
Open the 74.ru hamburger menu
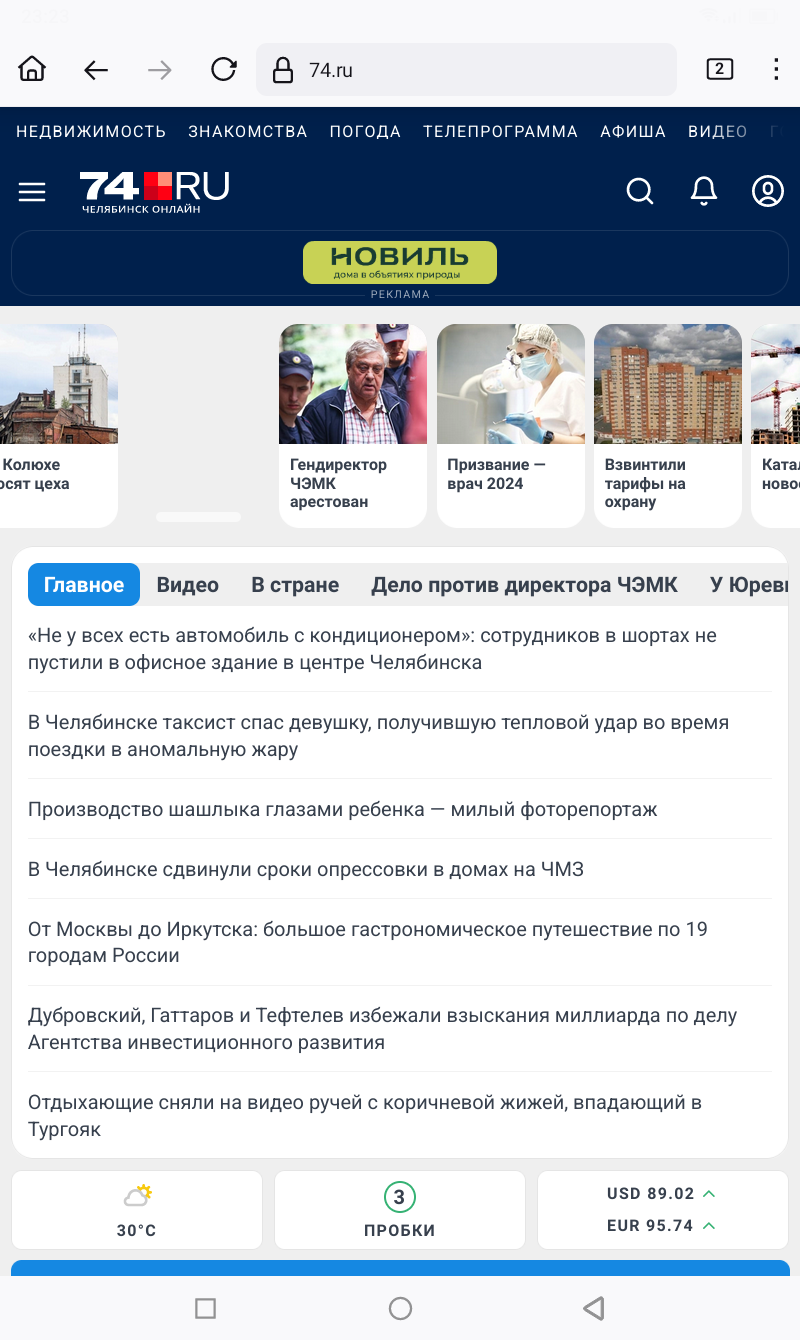[x=32, y=192]
